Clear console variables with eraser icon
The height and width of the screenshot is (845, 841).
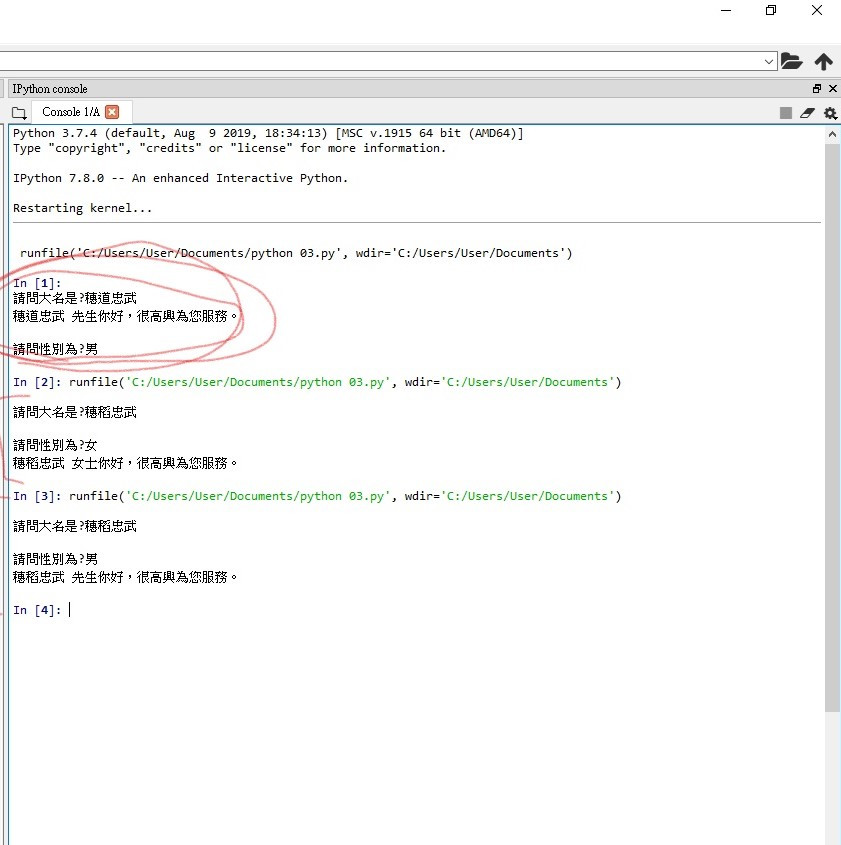tap(807, 113)
